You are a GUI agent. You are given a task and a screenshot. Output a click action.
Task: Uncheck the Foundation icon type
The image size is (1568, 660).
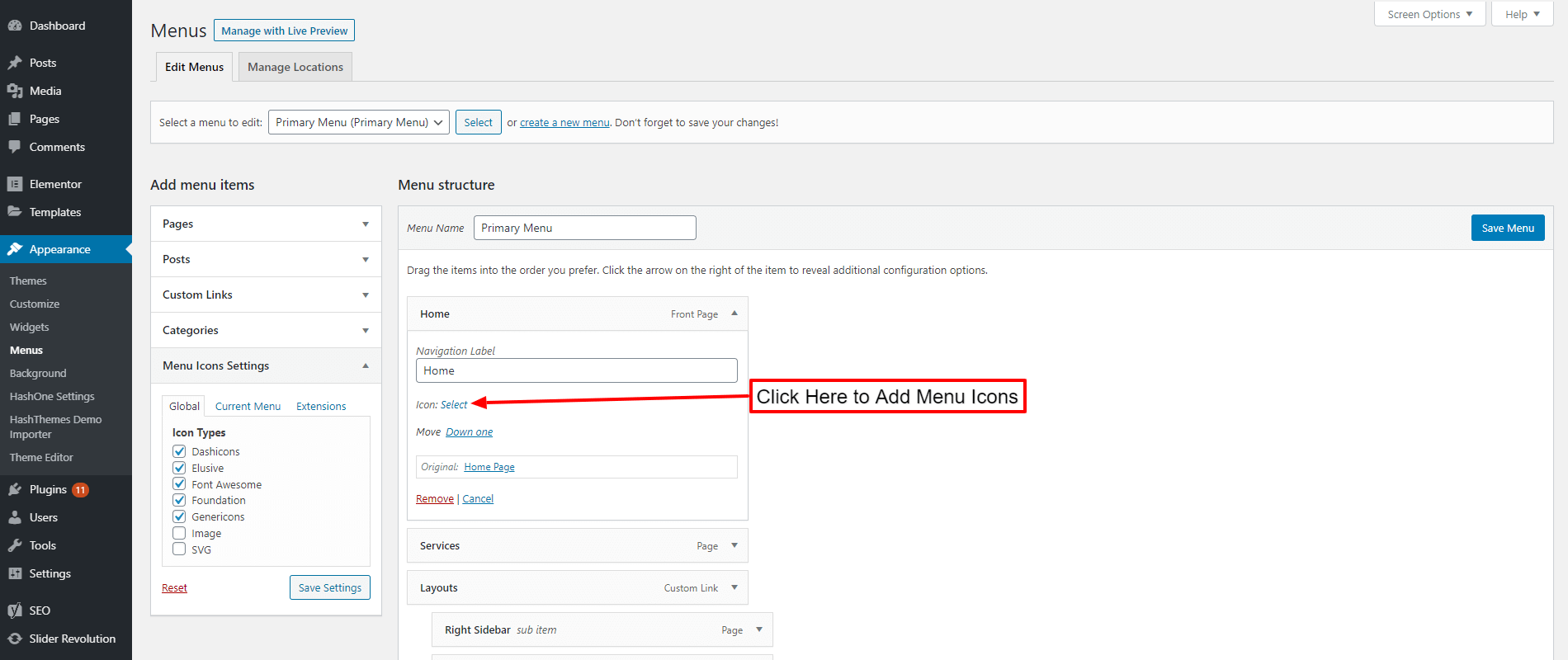pyautogui.click(x=179, y=500)
